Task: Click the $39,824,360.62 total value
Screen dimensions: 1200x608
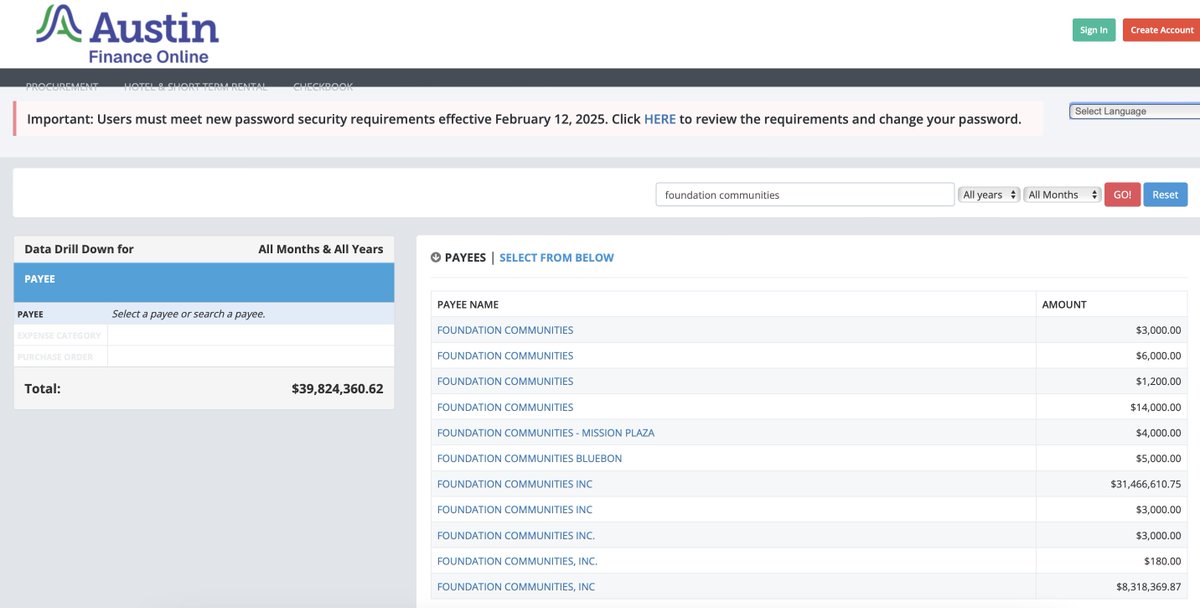Action: click(337, 388)
